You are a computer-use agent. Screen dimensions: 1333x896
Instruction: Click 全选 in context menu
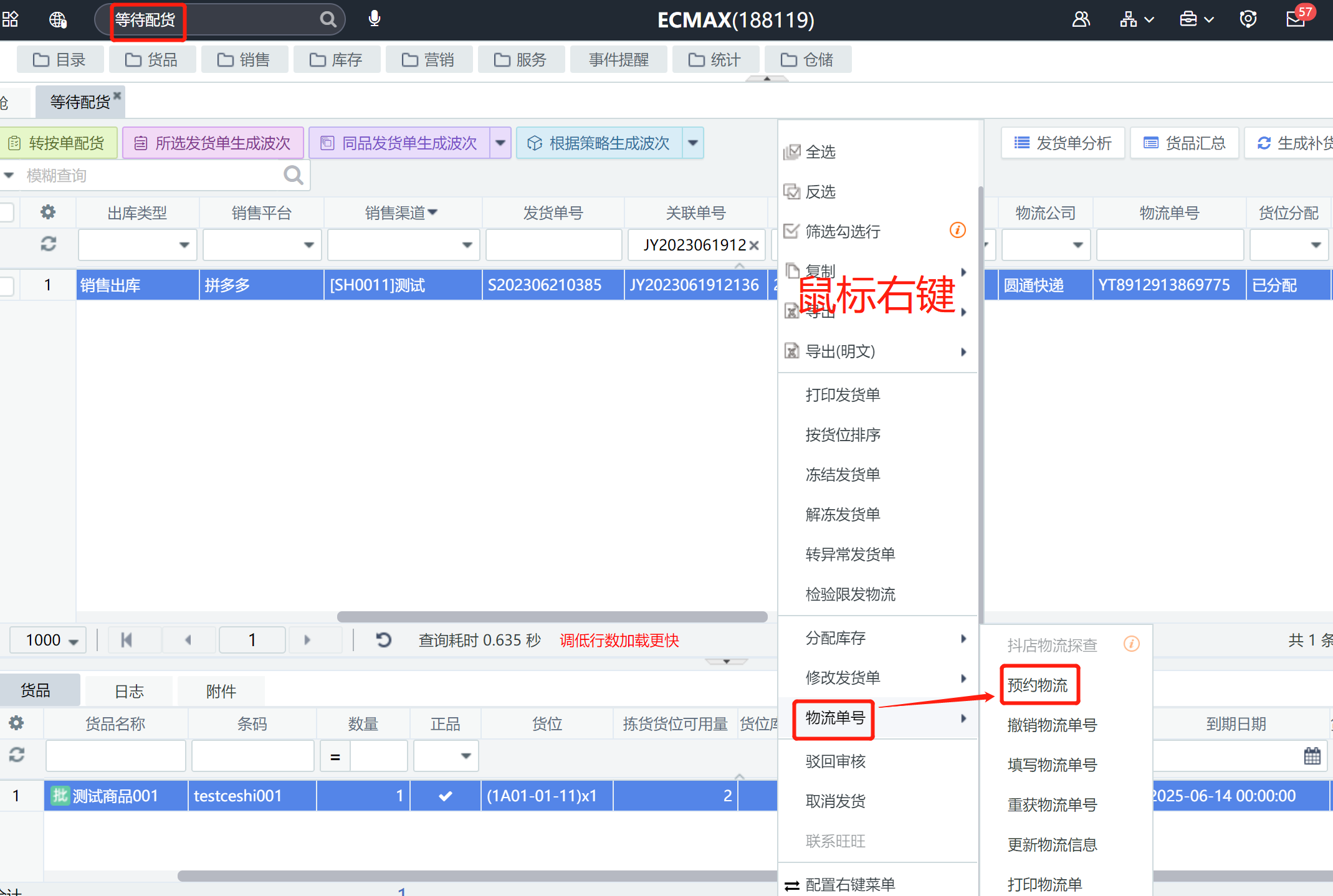click(x=820, y=151)
